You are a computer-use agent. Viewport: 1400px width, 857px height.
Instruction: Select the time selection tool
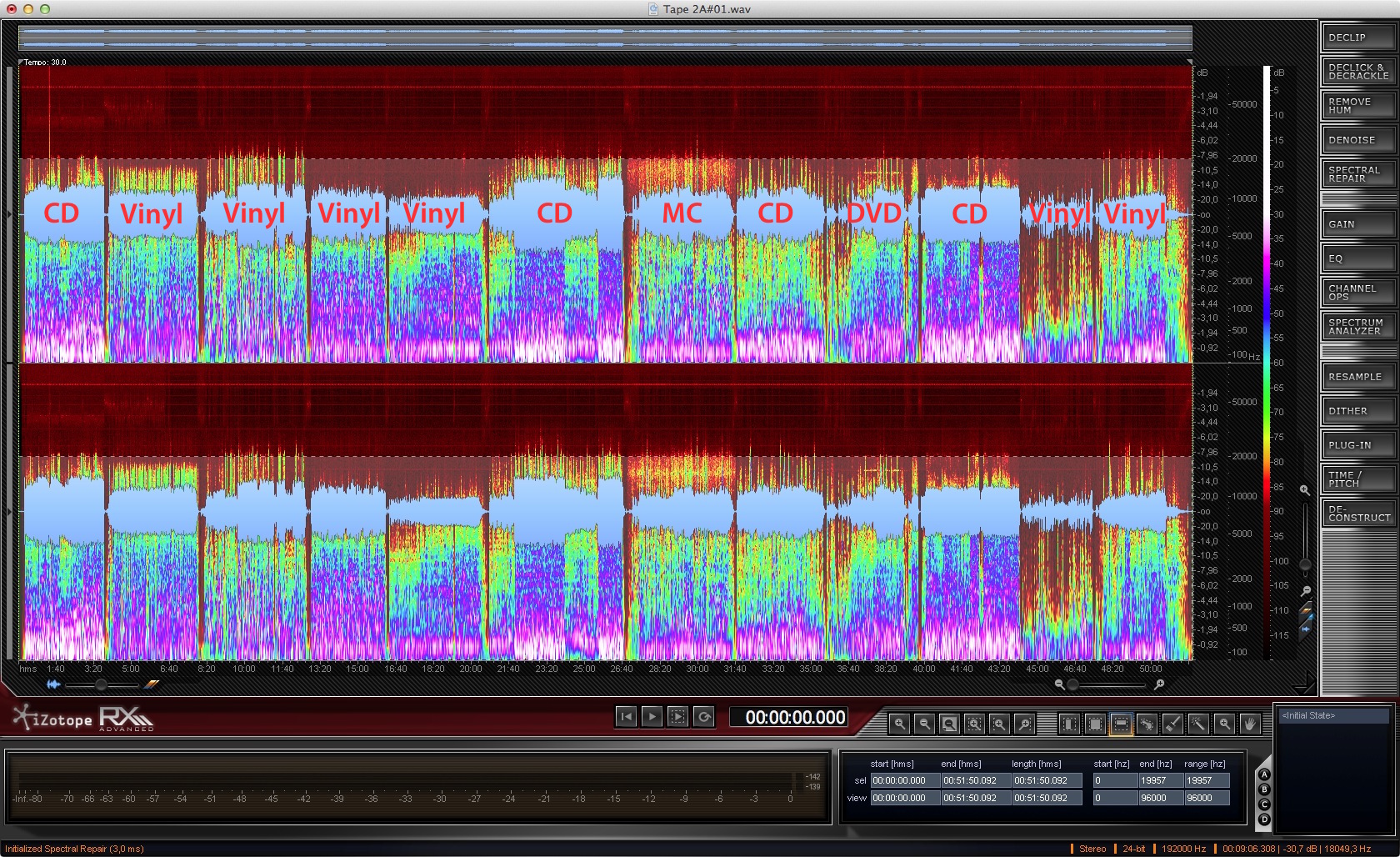click(1069, 724)
